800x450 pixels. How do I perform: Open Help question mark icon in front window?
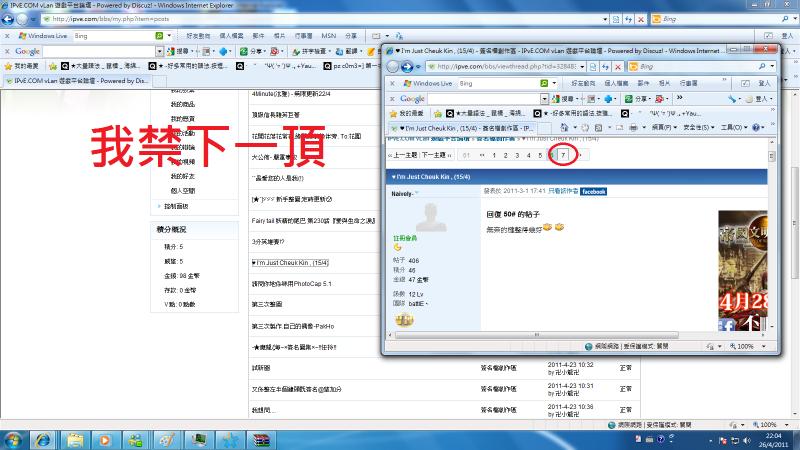pos(756,128)
